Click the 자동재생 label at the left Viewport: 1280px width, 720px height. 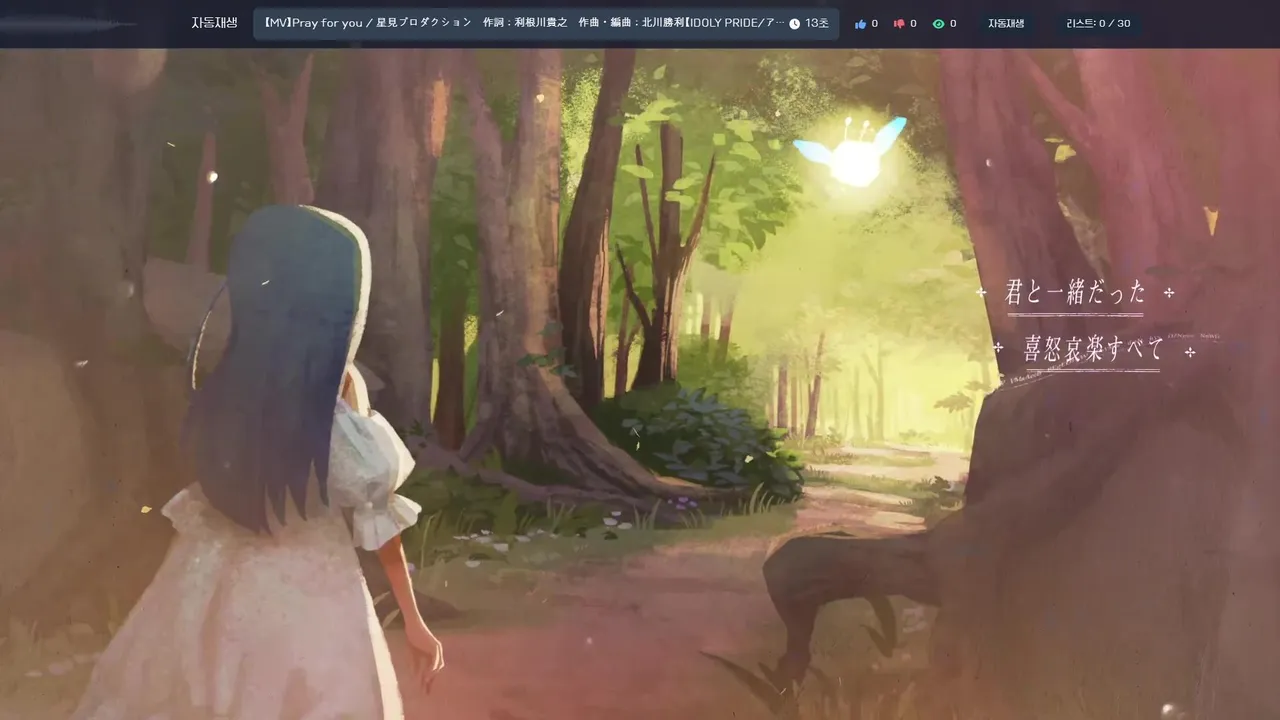[214, 23]
